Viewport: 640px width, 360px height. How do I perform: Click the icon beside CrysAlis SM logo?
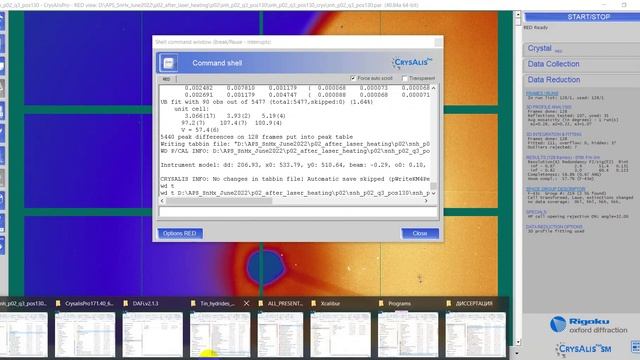[636, 347]
